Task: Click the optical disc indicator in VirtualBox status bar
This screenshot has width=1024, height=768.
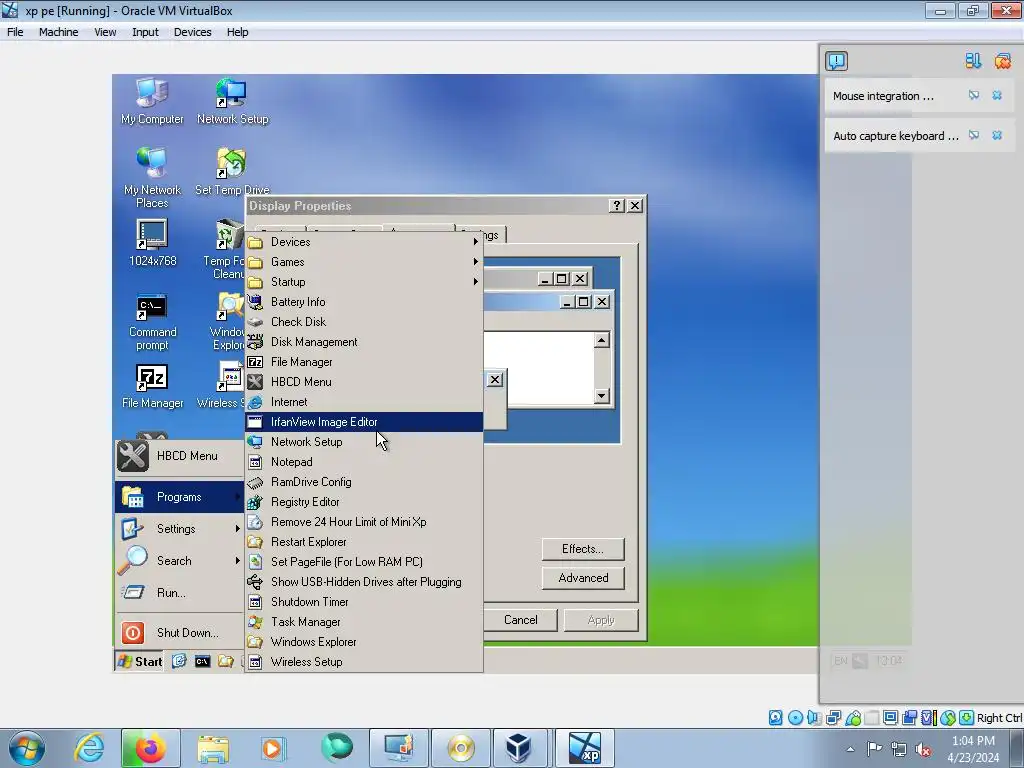Action: tap(795, 718)
